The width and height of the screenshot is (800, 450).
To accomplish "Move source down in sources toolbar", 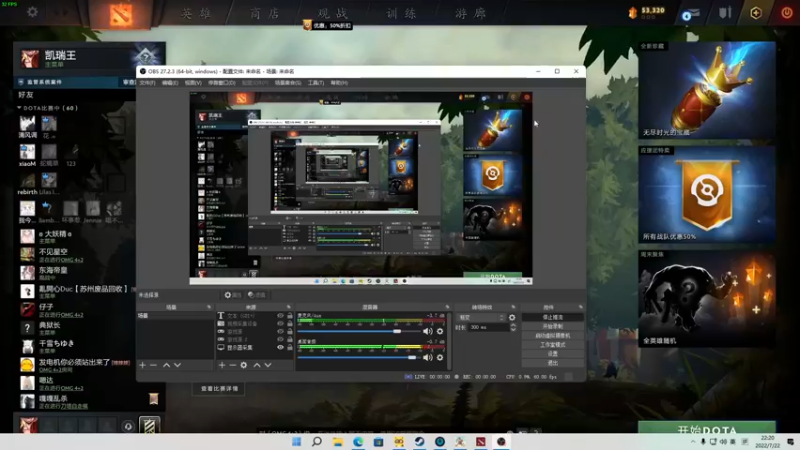I will coord(267,365).
